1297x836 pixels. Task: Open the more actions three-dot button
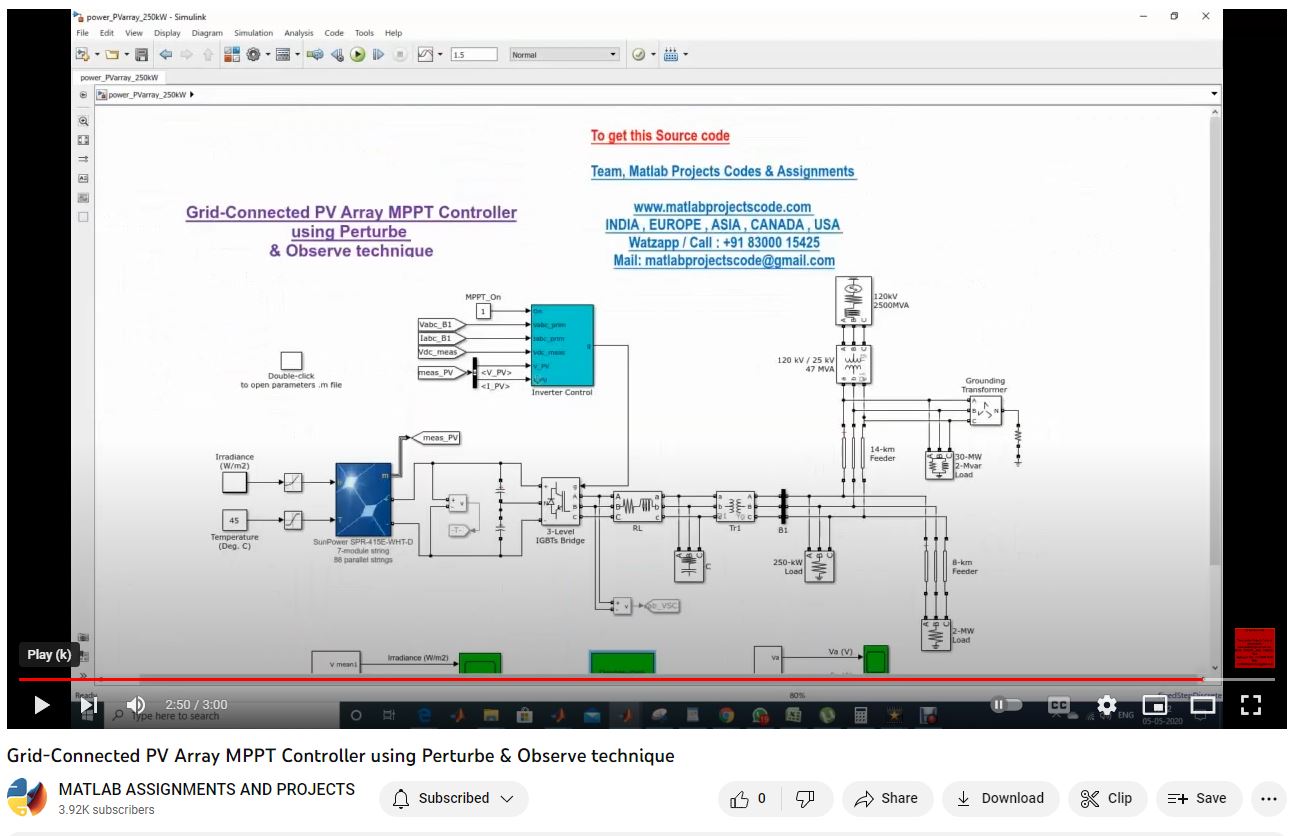1269,798
